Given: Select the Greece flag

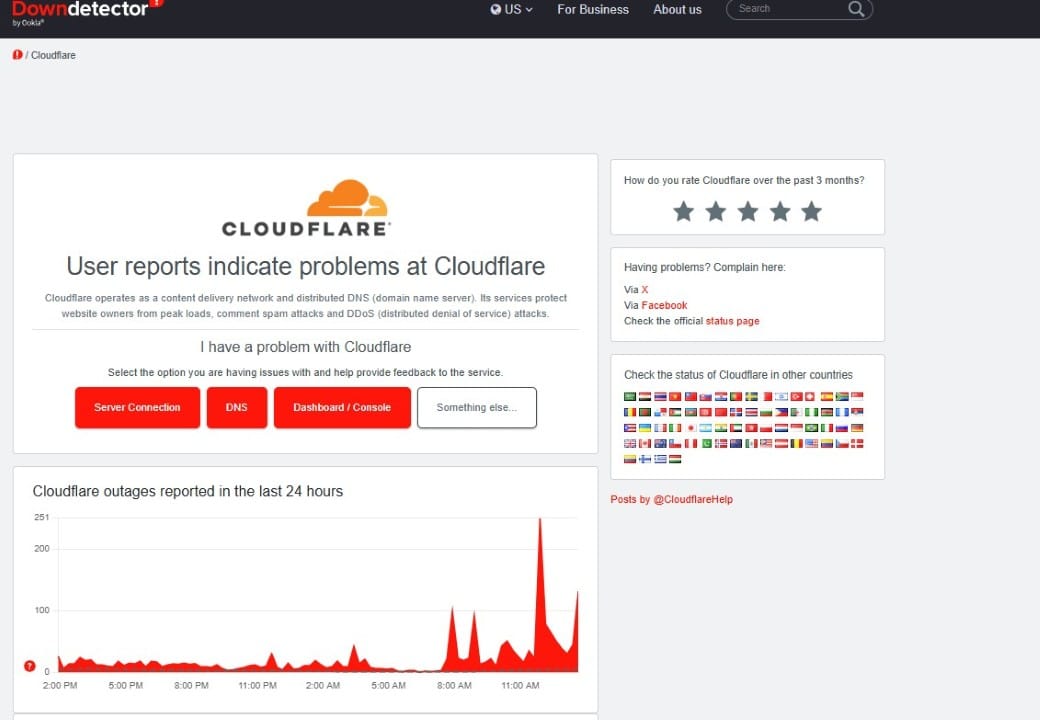Looking at the screenshot, I should pyautogui.click(x=660, y=459).
